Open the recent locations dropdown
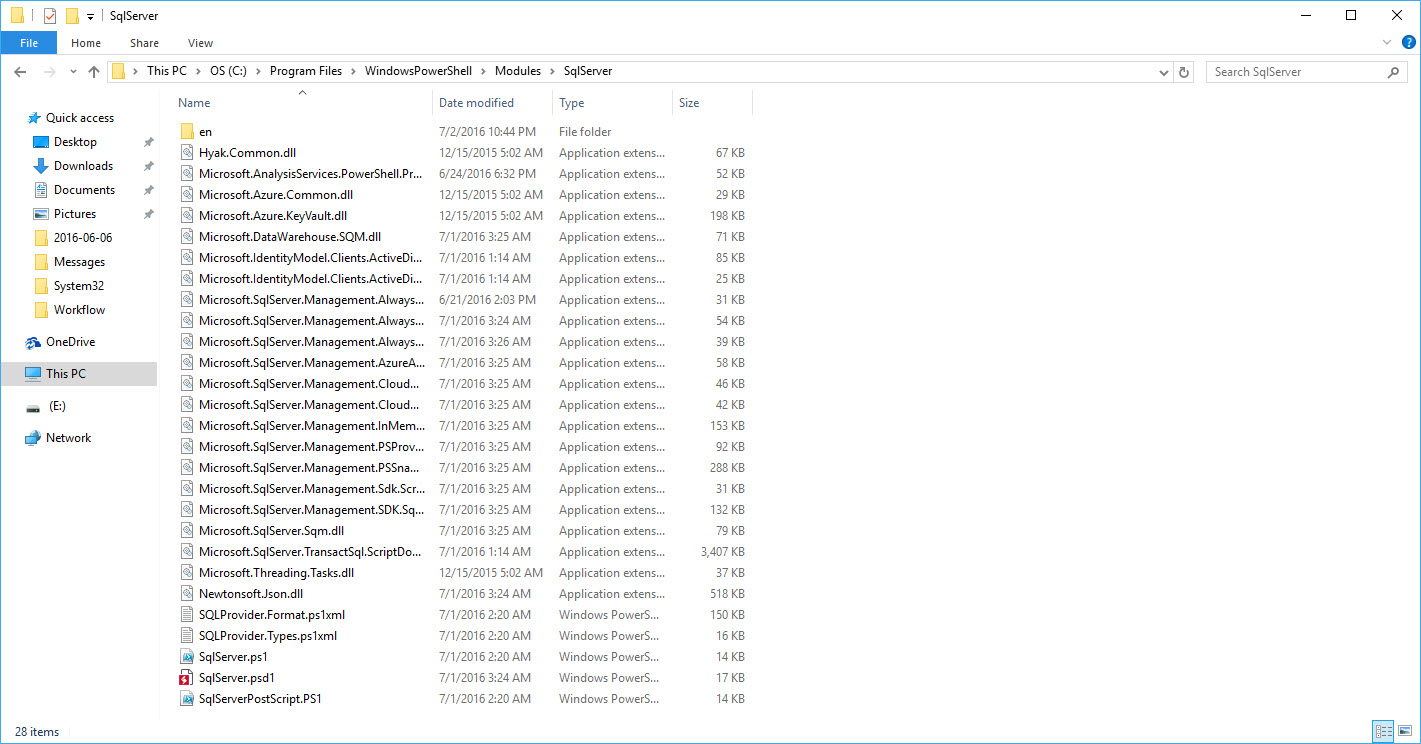The height and width of the screenshot is (744, 1421). (73, 72)
